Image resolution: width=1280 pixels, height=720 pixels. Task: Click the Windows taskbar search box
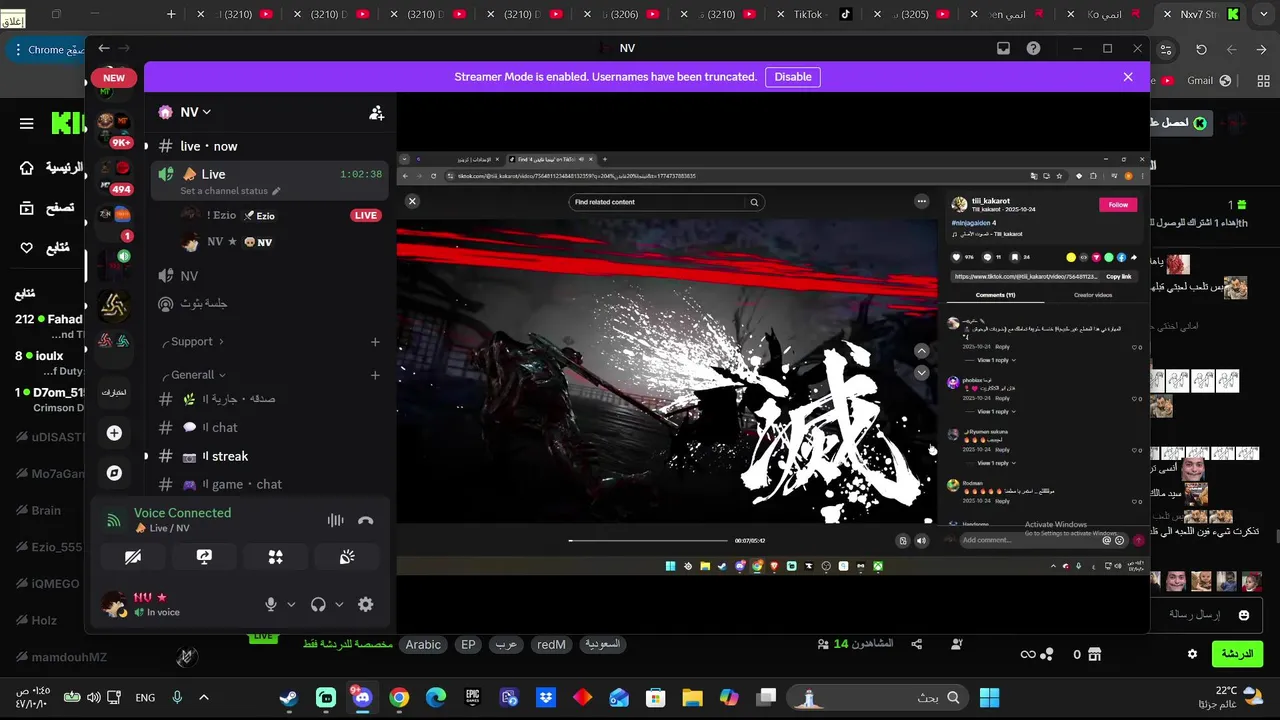[x=877, y=697]
